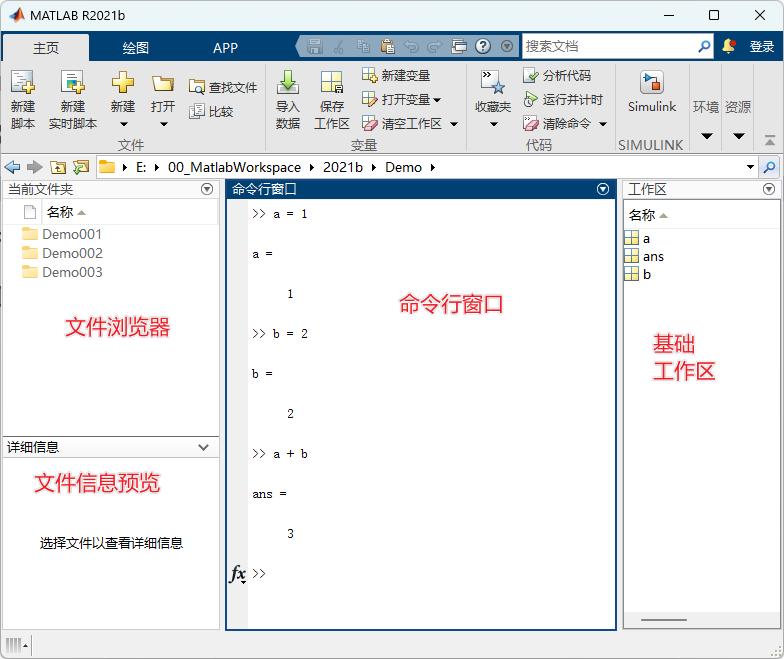Go forward with the gray right arrow
The image size is (784, 659).
point(34,167)
